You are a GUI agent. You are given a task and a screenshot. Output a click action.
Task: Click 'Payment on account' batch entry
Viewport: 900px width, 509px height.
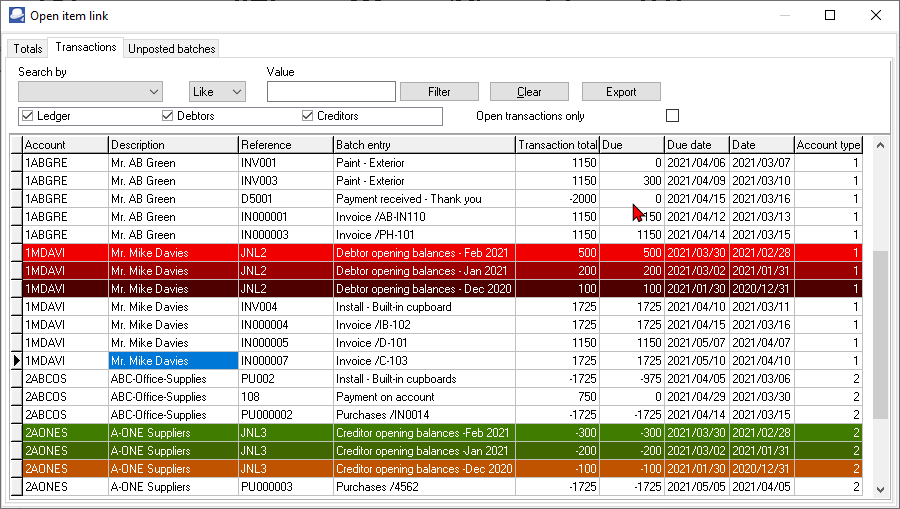point(424,397)
